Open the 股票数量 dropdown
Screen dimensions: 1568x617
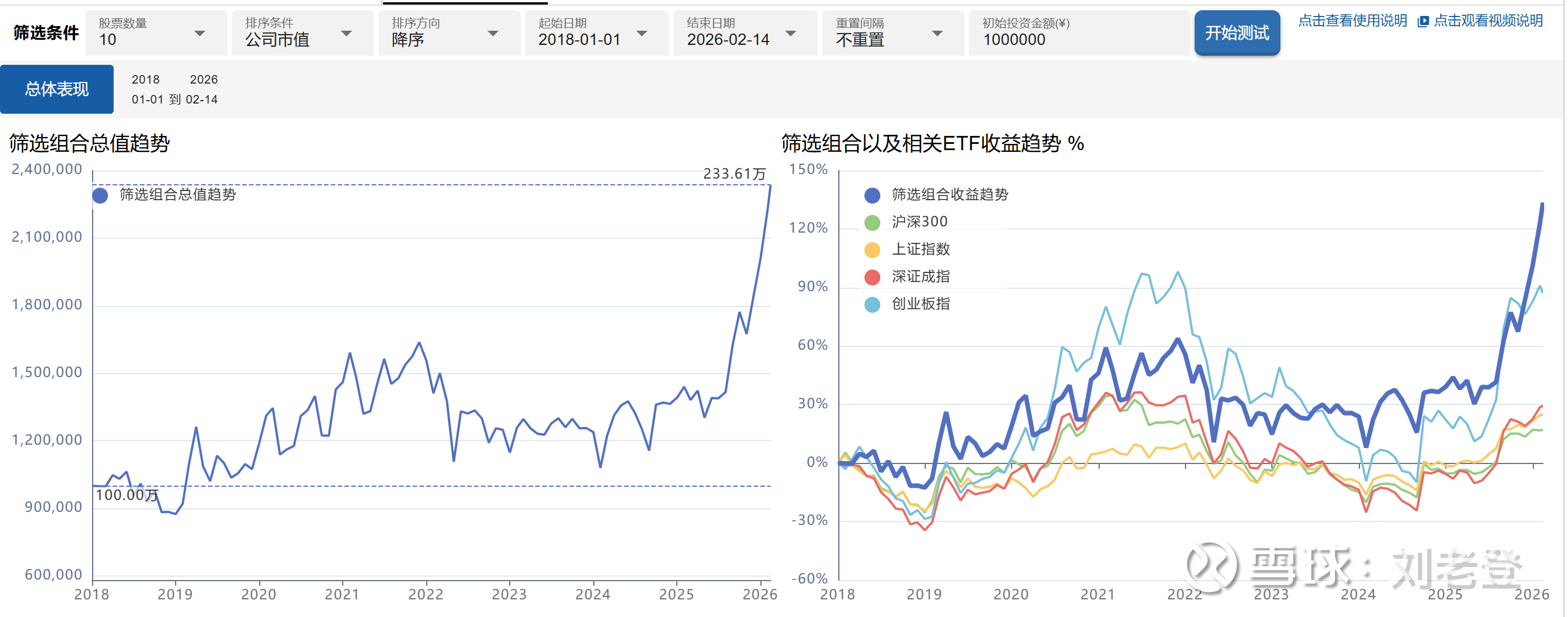coord(156,34)
